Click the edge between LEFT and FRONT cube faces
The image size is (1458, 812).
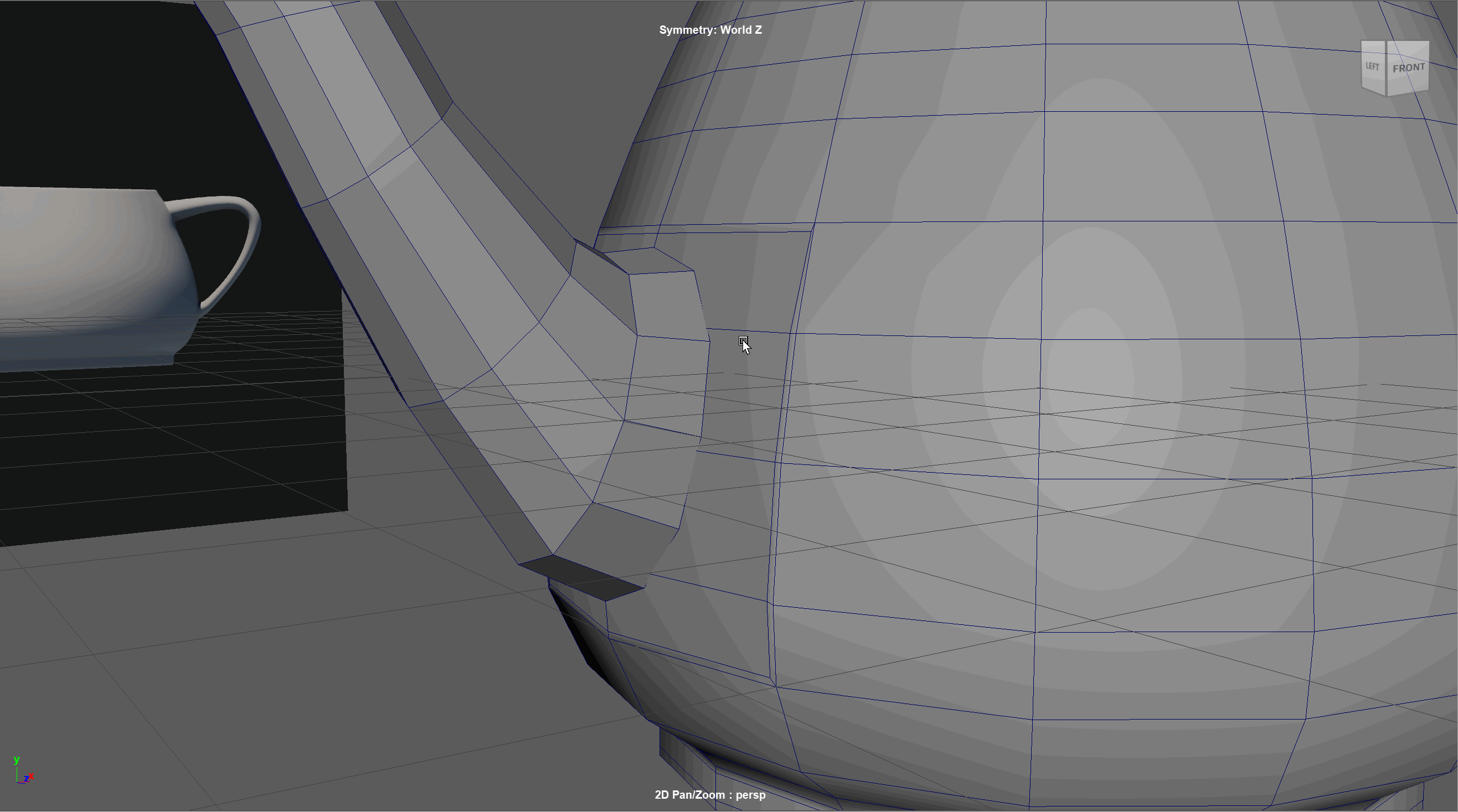1385,68
